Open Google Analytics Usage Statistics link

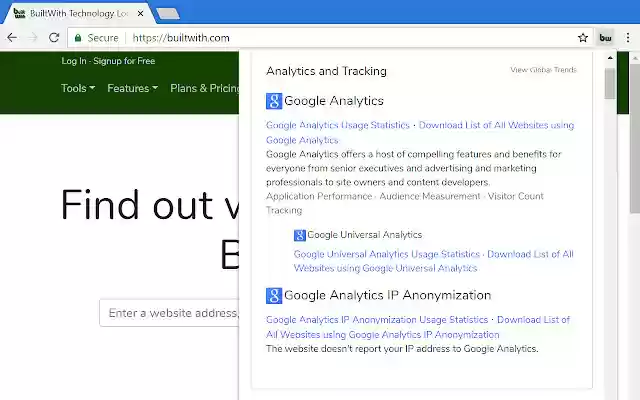tap(338, 125)
